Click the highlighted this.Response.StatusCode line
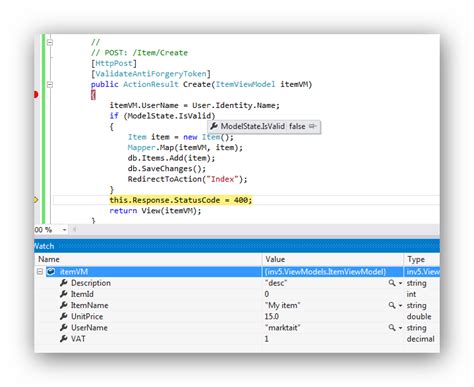 [181, 200]
